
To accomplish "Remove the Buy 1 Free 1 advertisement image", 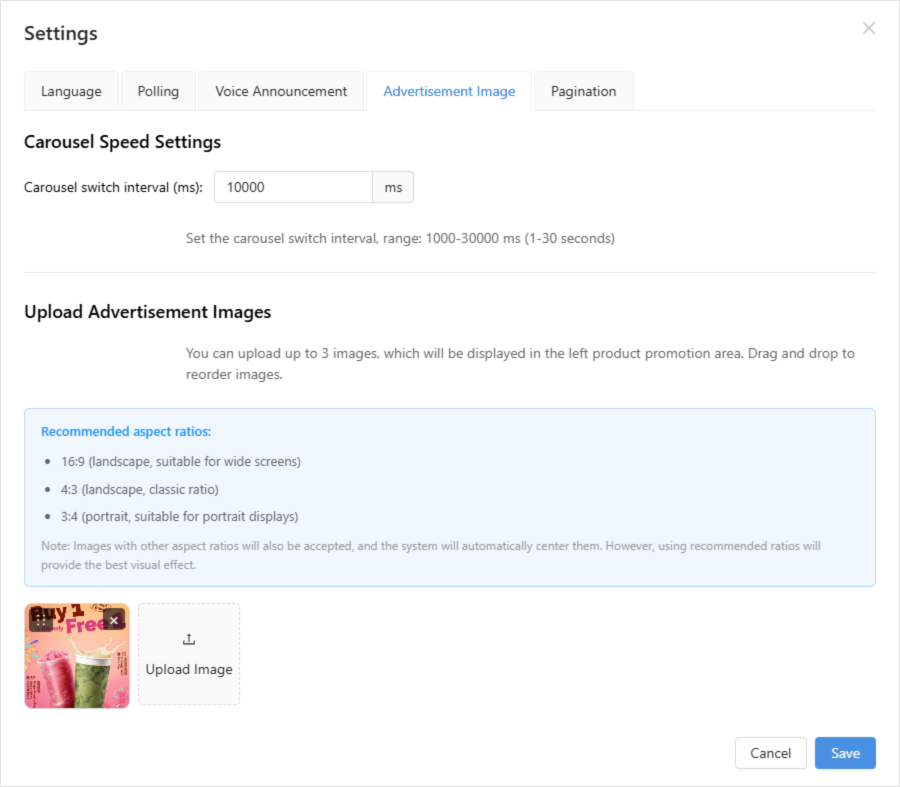I will click(x=114, y=620).
